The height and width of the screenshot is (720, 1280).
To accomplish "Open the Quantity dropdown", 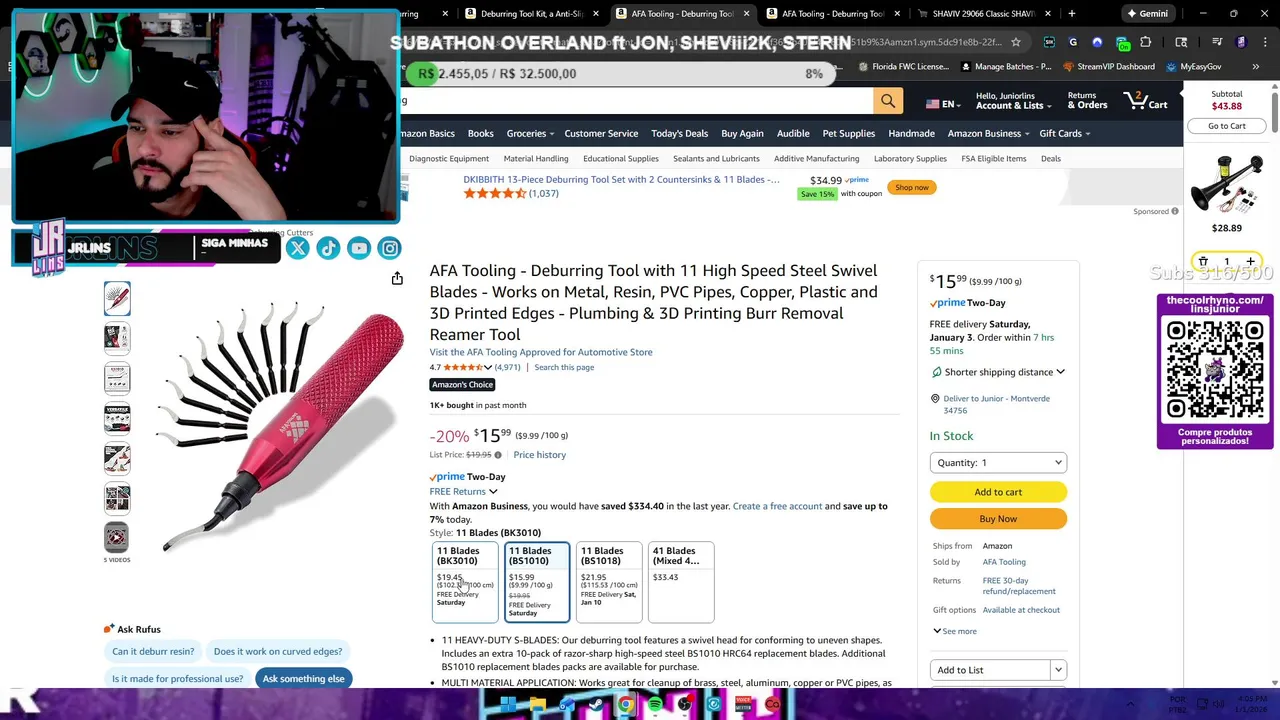I will (998, 462).
